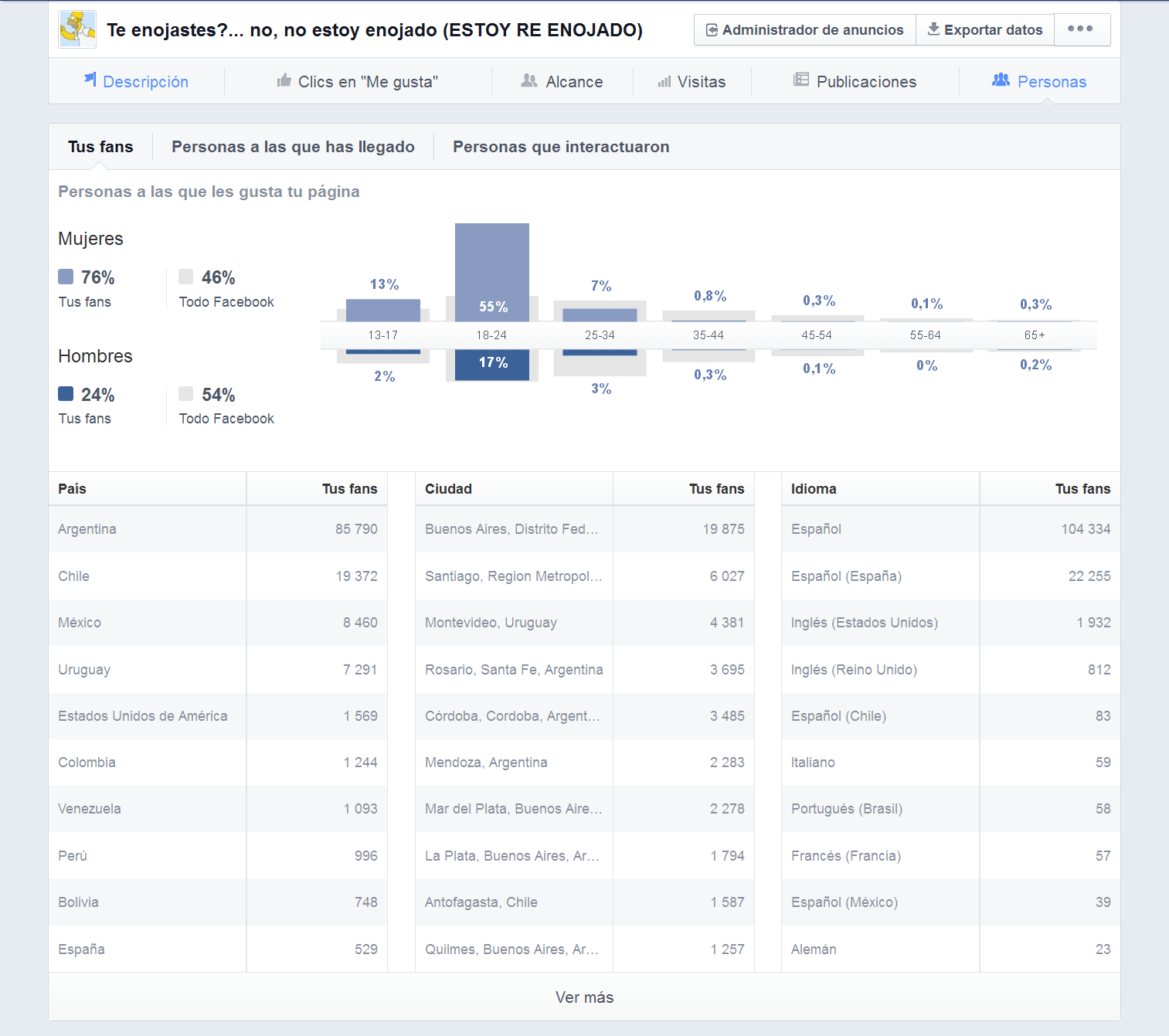Click Inglés (Estados Unidos) language row
This screenshot has height=1036, width=1169.
tap(951, 623)
